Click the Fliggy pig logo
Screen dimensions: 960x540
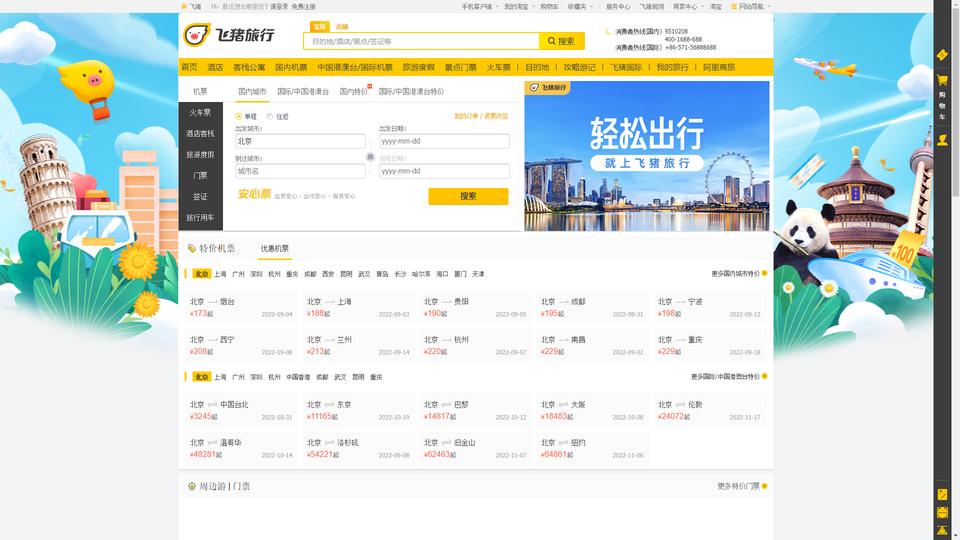(x=197, y=35)
